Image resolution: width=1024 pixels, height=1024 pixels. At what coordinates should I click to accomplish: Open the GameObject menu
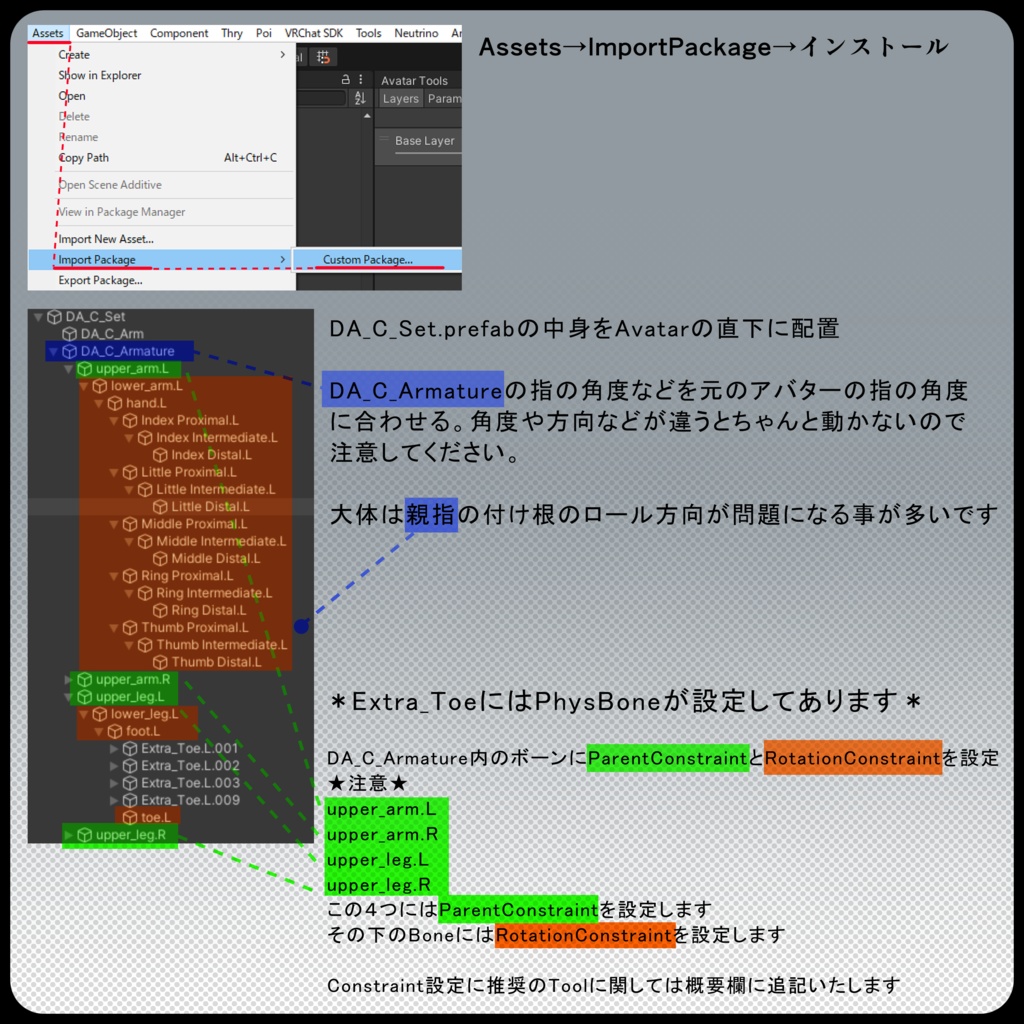pos(106,33)
